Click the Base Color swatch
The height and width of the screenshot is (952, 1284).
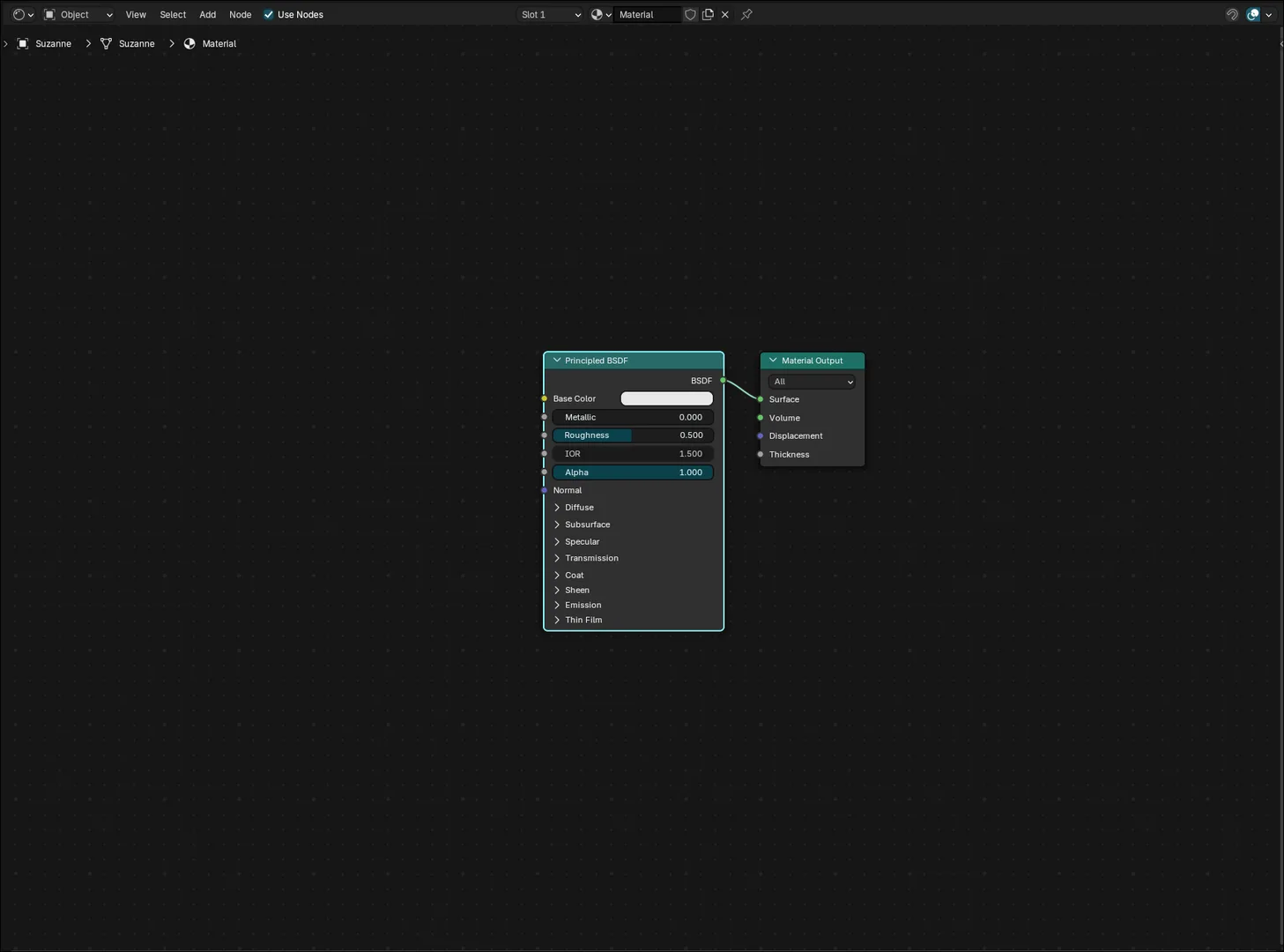click(666, 398)
